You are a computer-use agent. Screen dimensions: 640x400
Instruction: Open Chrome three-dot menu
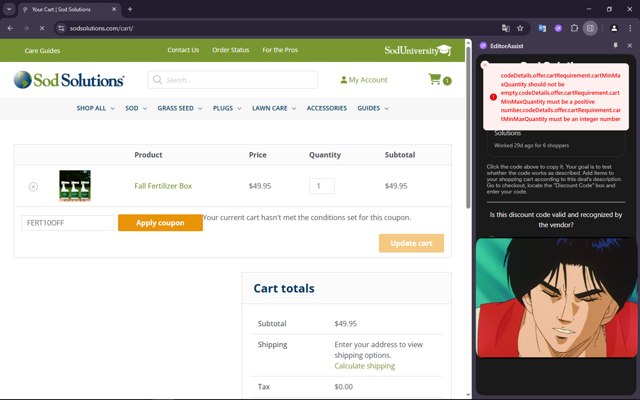pyautogui.click(x=630, y=28)
